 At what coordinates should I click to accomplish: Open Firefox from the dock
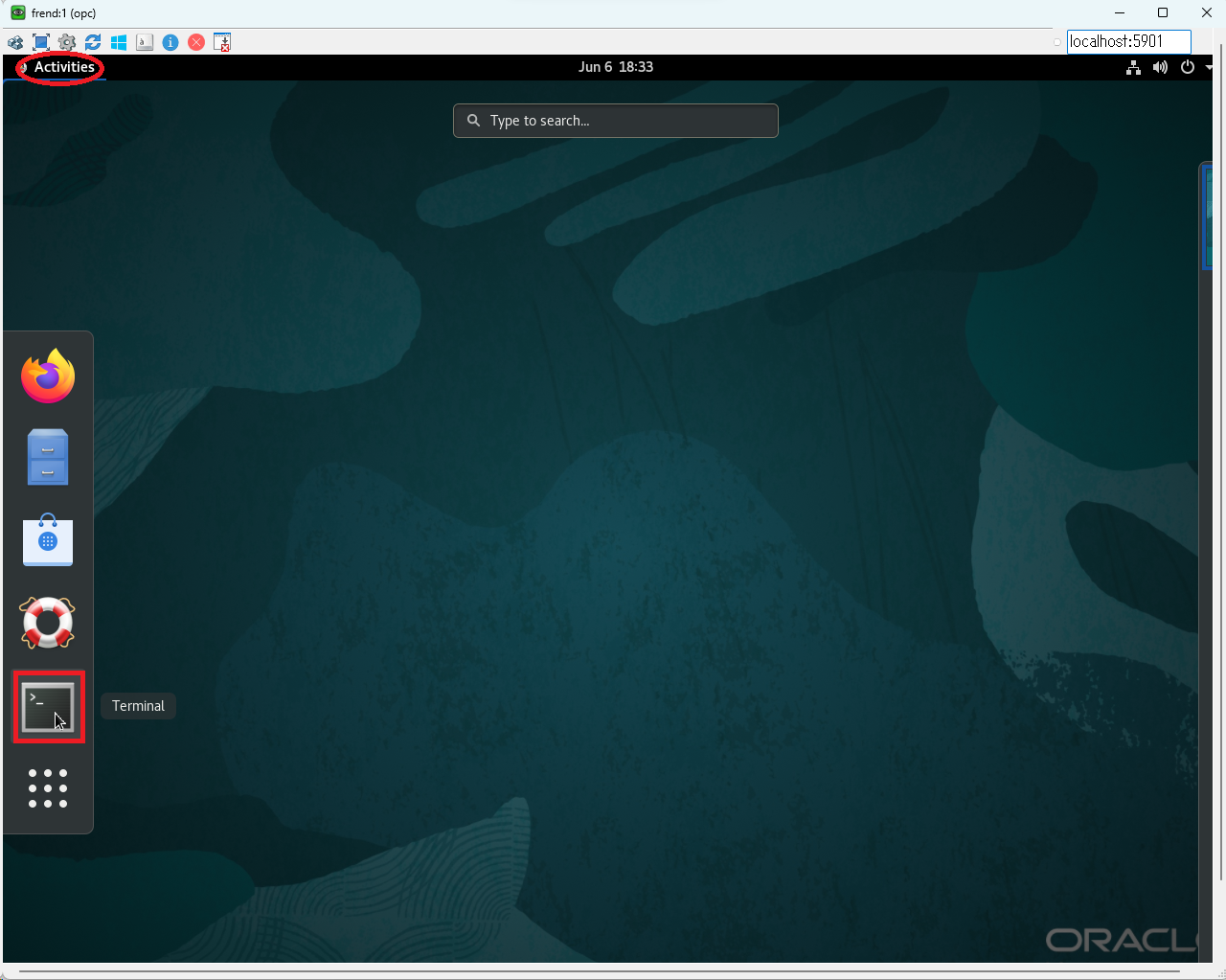(48, 376)
